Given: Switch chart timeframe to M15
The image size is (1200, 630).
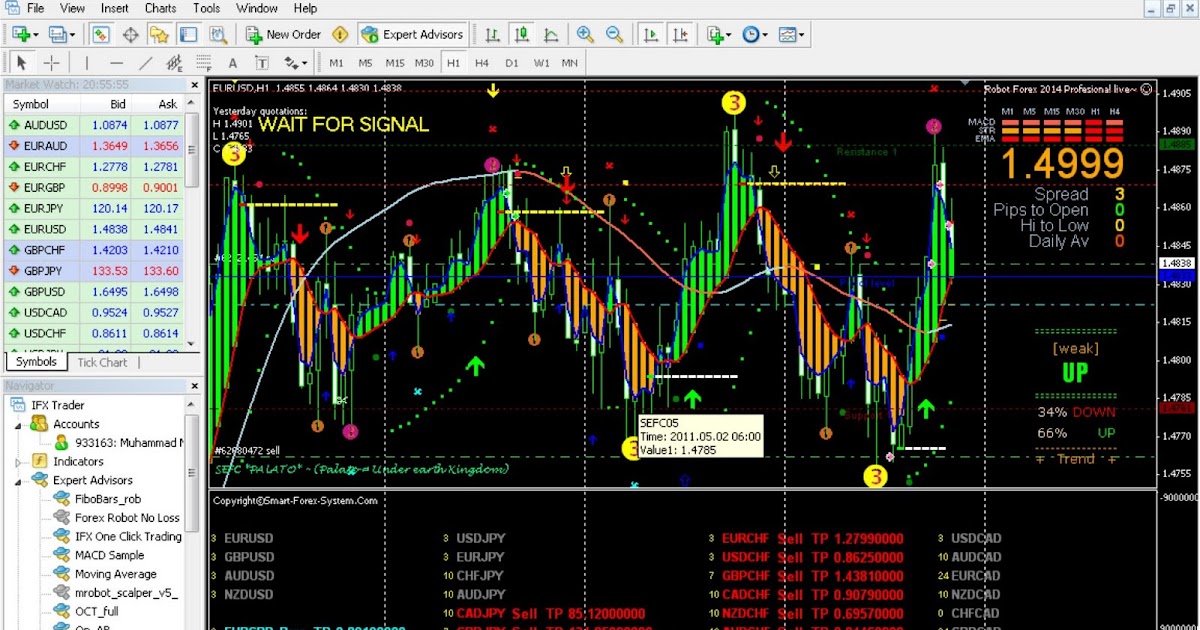Looking at the screenshot, I should tap(395, 63).
